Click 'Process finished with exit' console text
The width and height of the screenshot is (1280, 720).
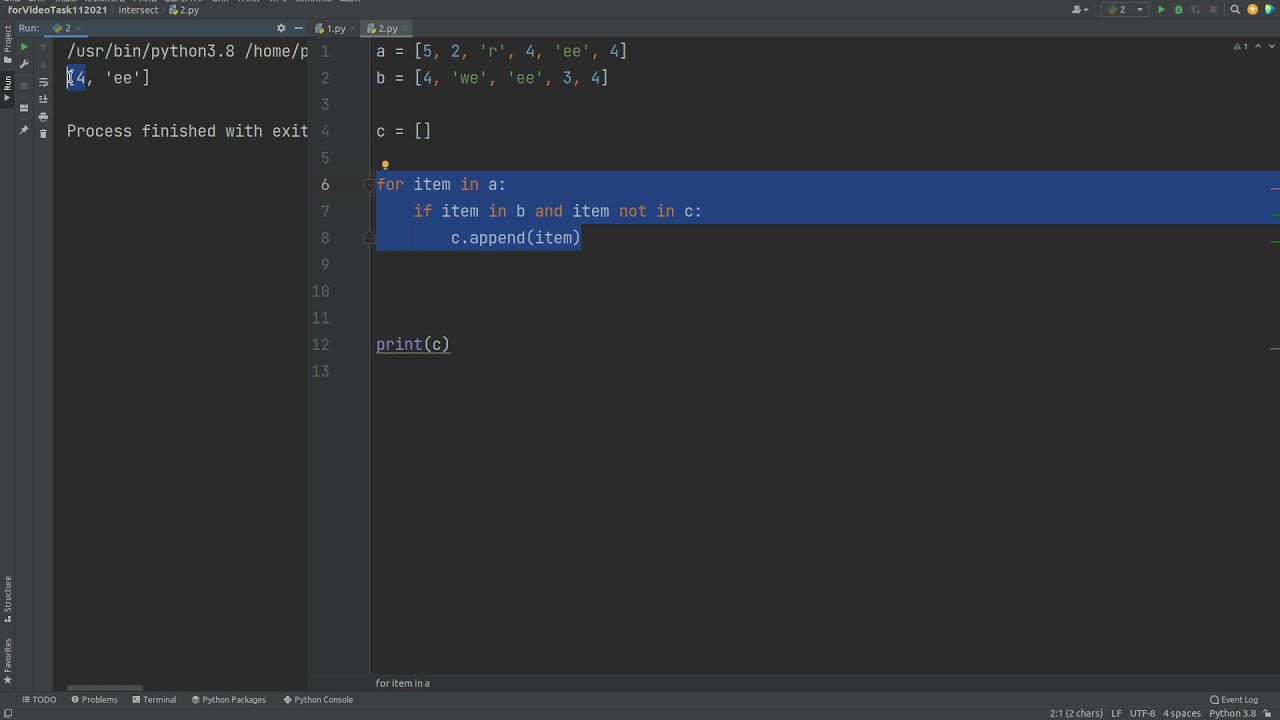[x=187, y=131]
